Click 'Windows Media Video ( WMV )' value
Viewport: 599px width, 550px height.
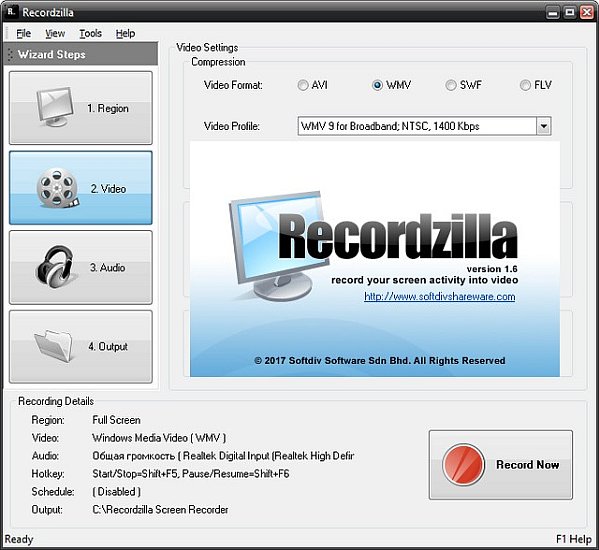159,438
